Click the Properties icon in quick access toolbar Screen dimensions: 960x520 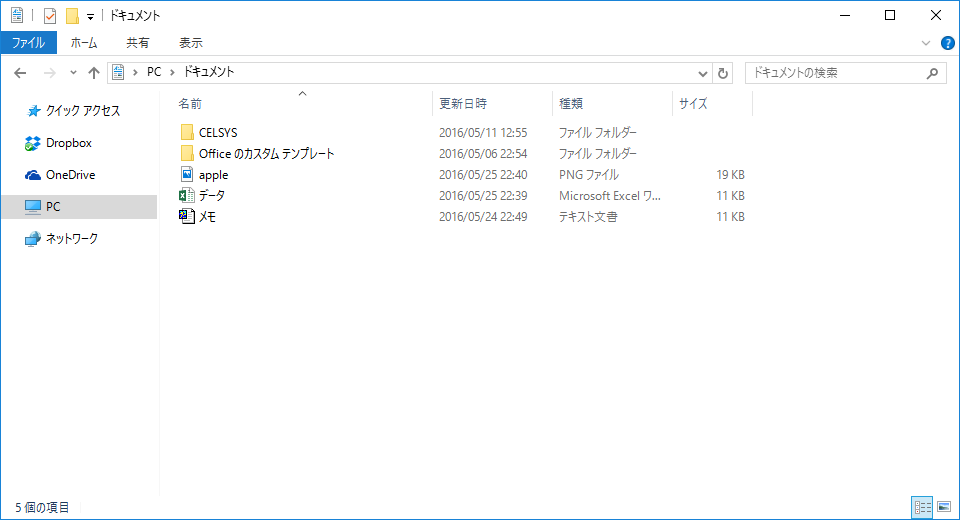click(x=50, y=16)
